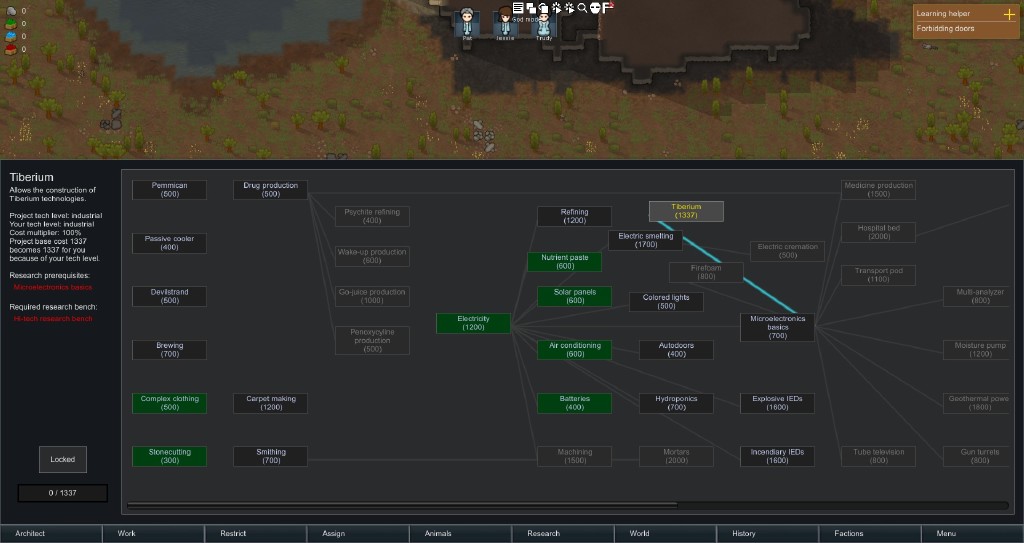Select the Firefoam research project
Screen dimensions: 1024x543
[706, 272]
